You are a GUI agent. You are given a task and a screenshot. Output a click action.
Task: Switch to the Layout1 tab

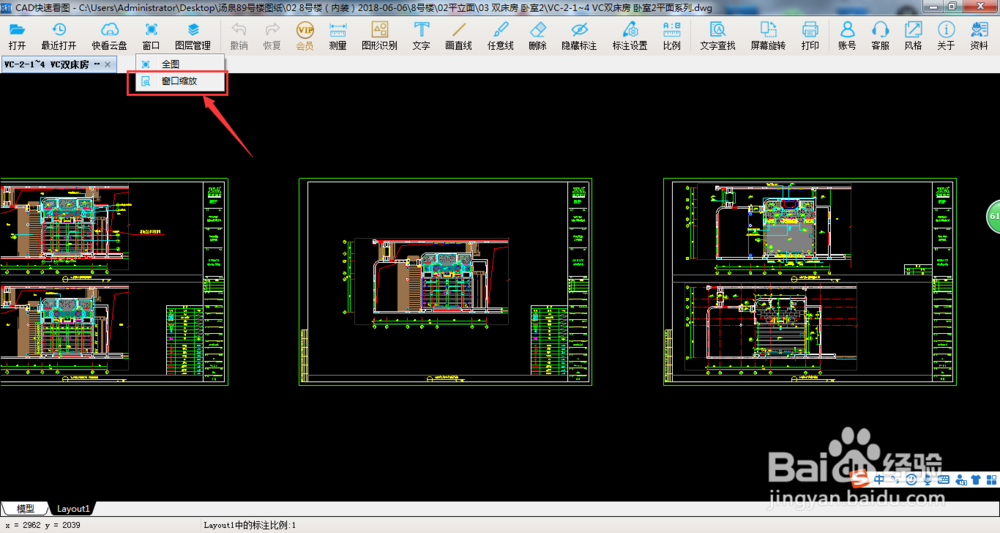73,509
